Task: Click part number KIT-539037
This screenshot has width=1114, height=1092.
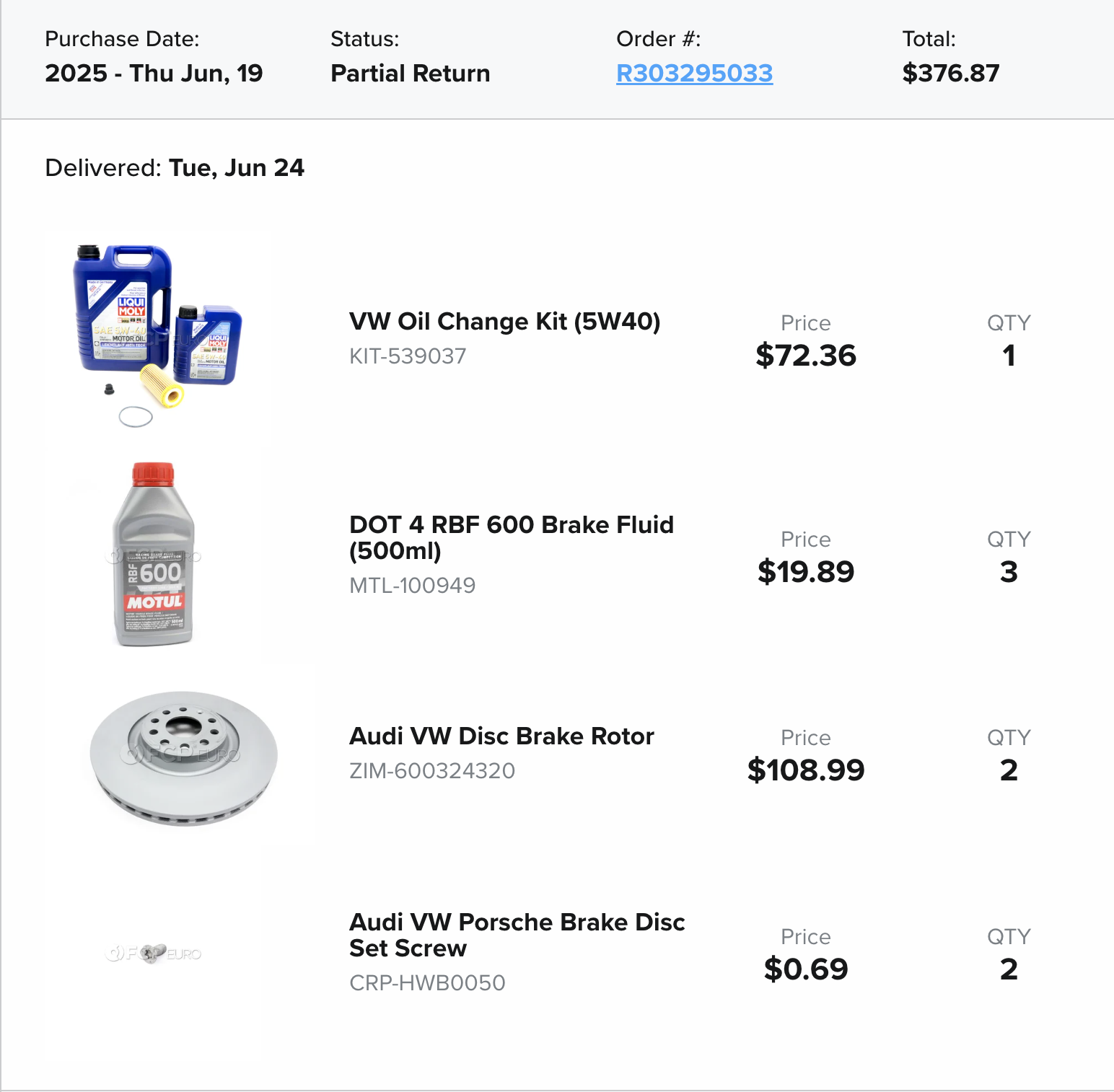Action: click(x=408, y=356)
